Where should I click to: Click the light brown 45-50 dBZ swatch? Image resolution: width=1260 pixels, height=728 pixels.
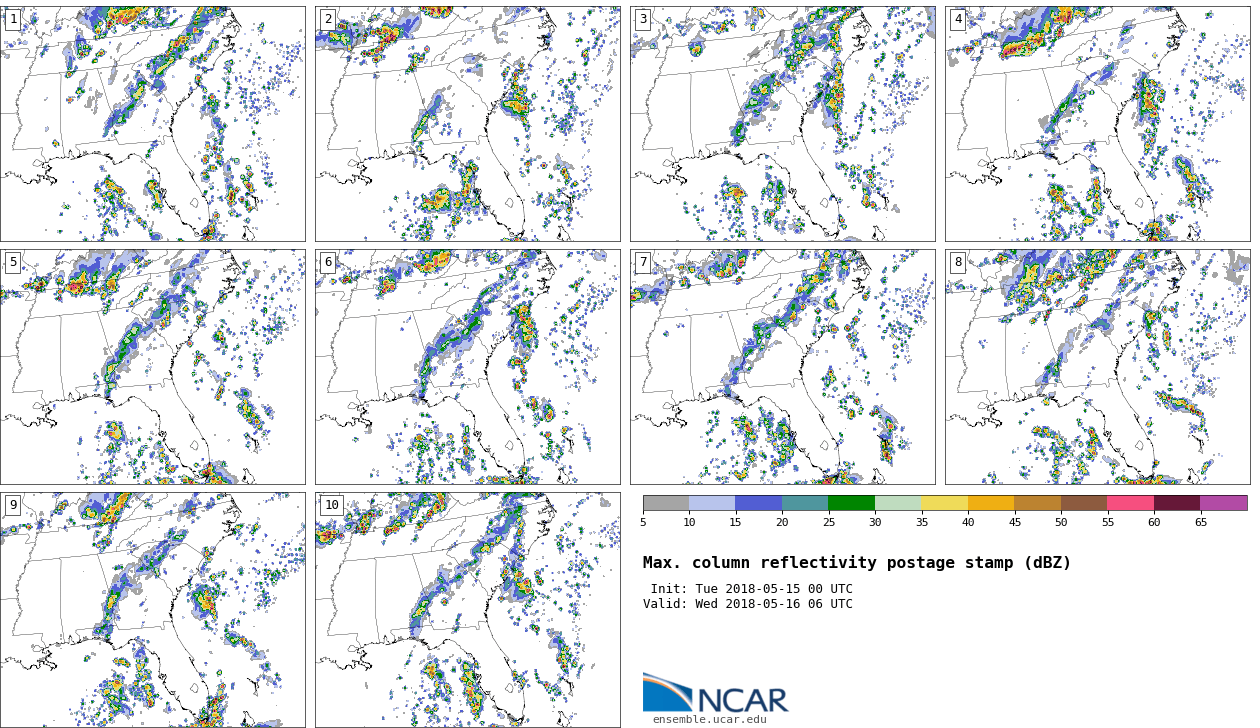click(x=1037, y=503)
